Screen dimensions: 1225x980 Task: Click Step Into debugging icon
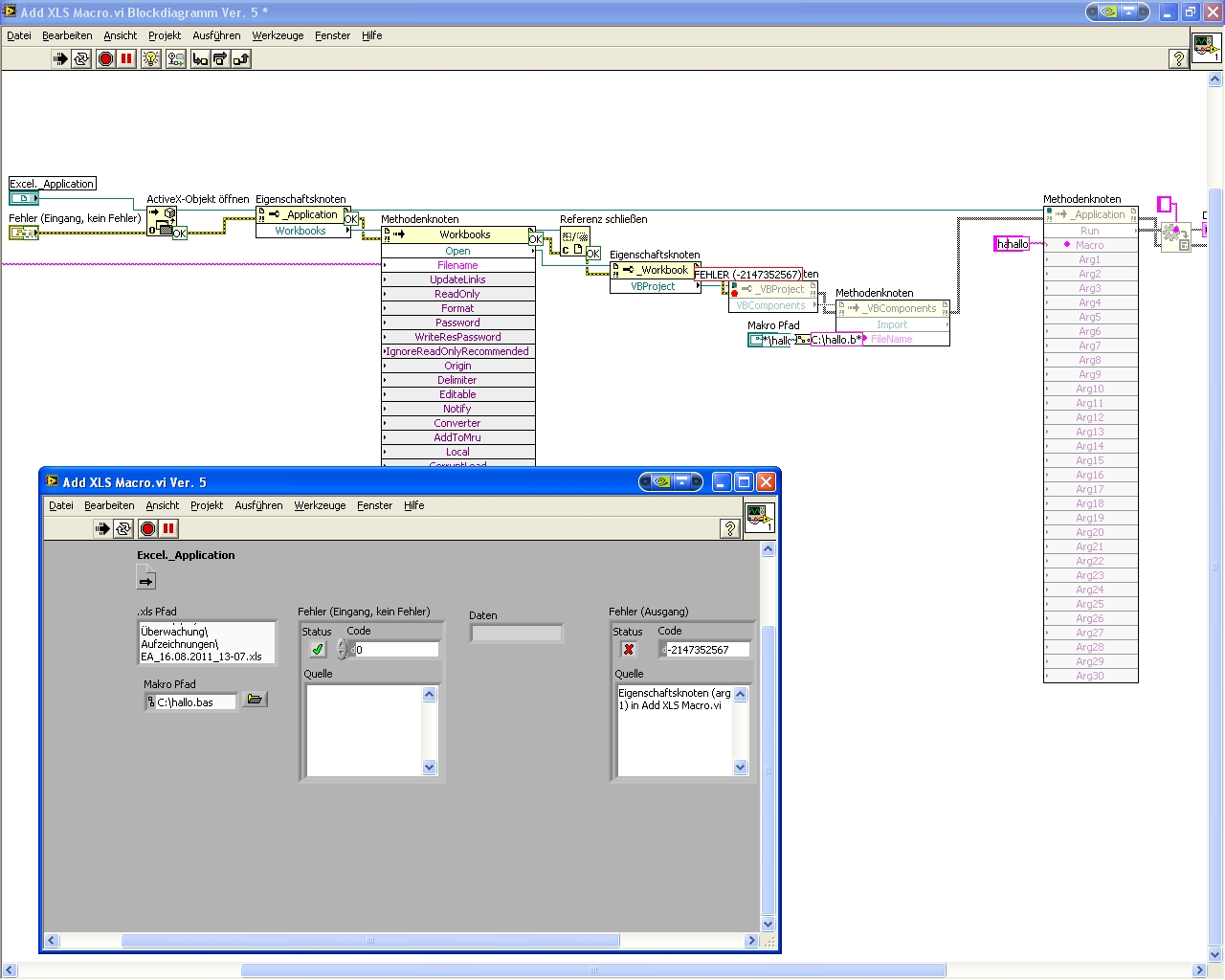[200, 59]
